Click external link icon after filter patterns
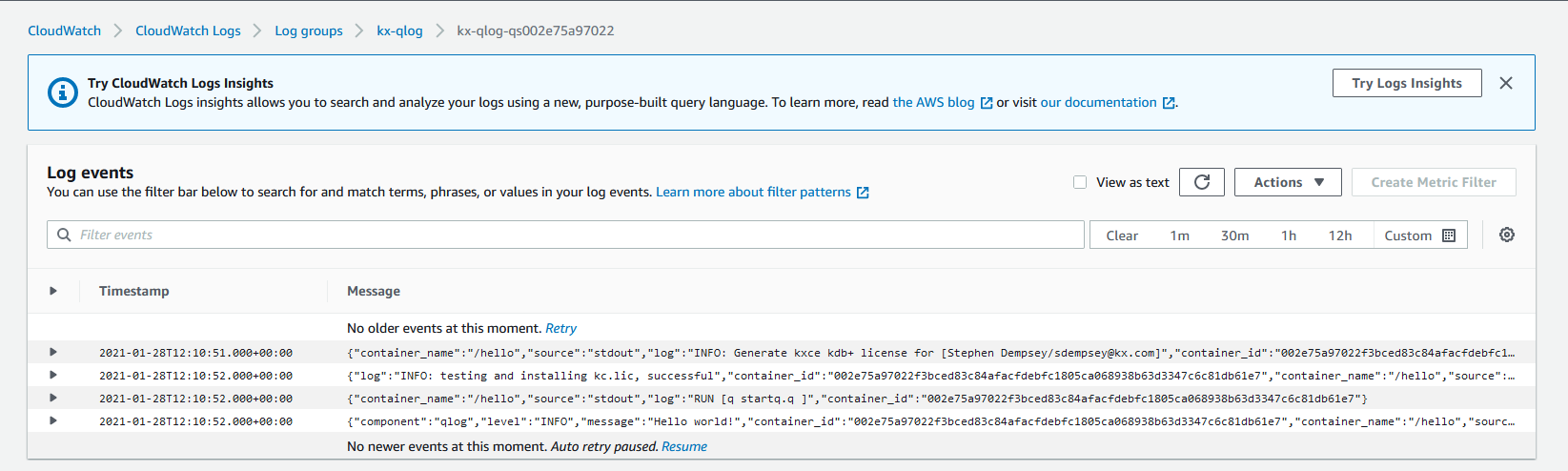Viewport: 1568px width, 471px height. (x=863, y=193)
